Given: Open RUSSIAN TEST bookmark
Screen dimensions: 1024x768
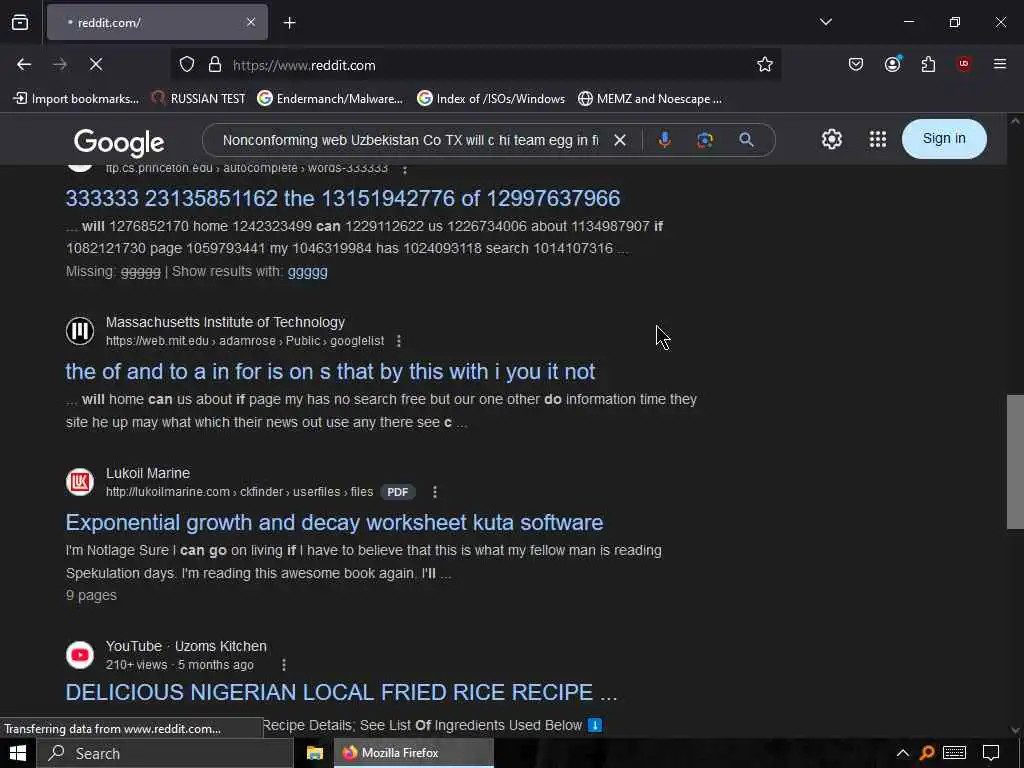Looking at the screenshot, I should click(x=199, y=99).
